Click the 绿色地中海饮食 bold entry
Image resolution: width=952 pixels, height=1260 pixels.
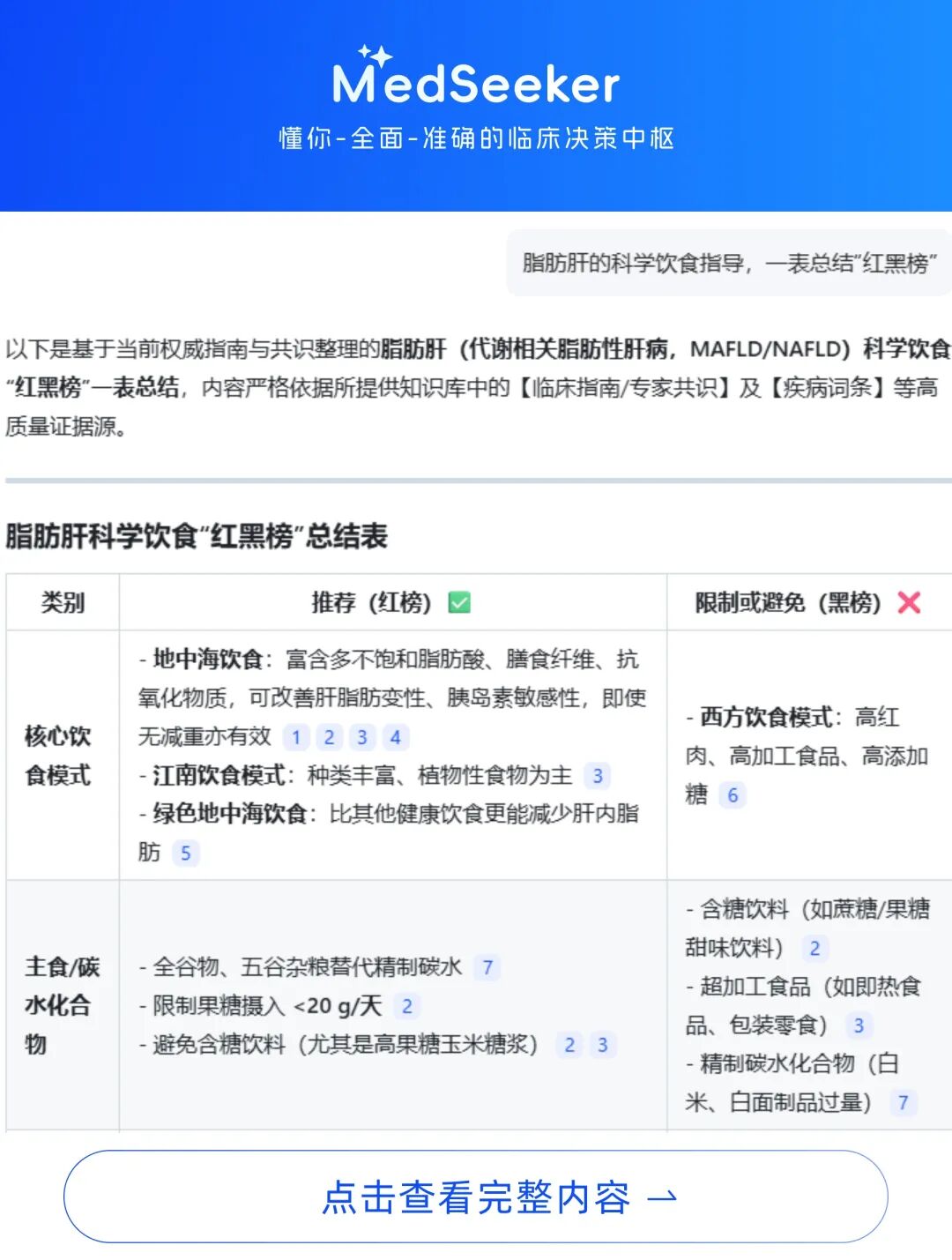pyautogui.click(x=230, y=814)
